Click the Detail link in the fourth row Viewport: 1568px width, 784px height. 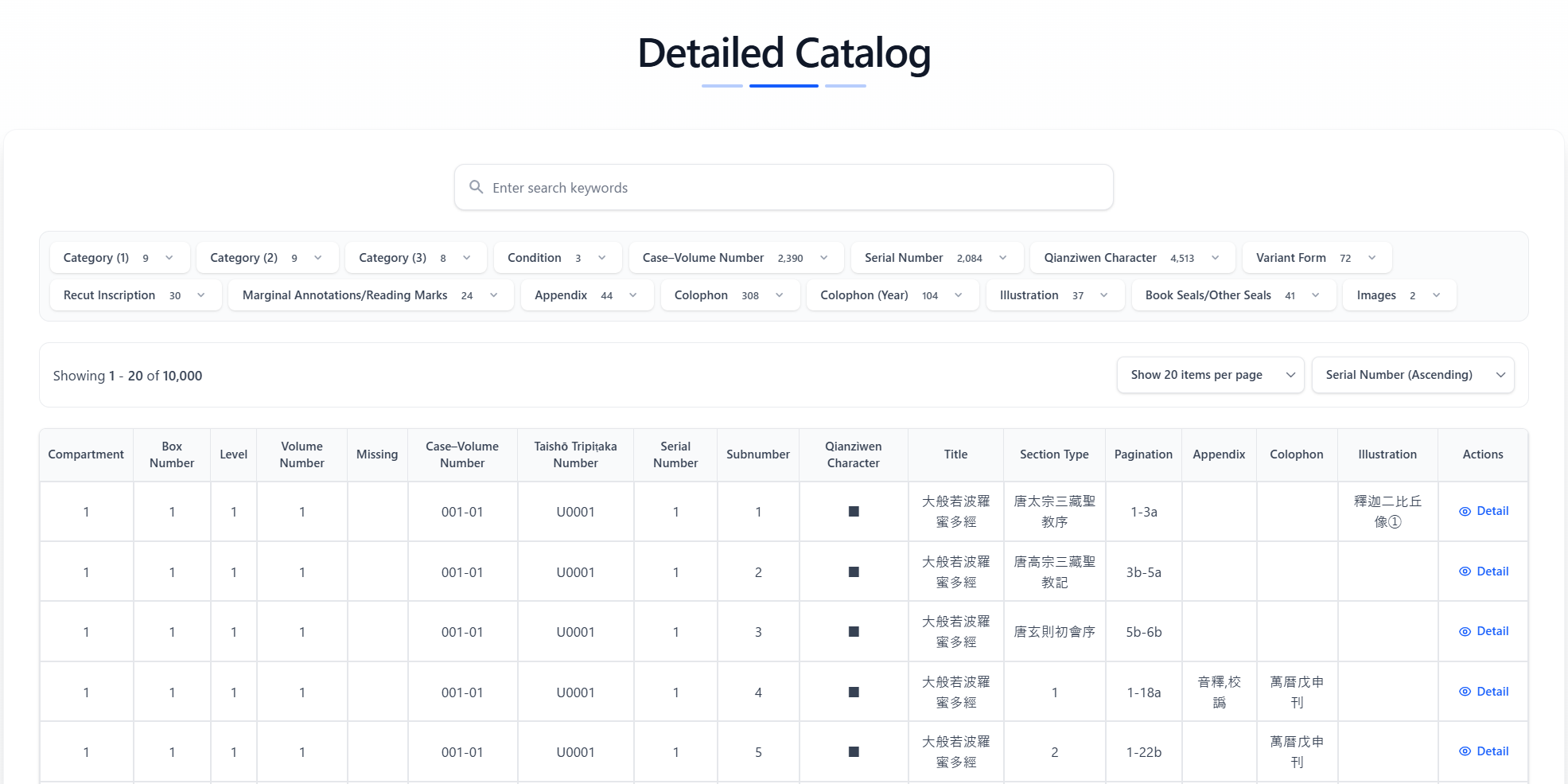pos(1492,691)
